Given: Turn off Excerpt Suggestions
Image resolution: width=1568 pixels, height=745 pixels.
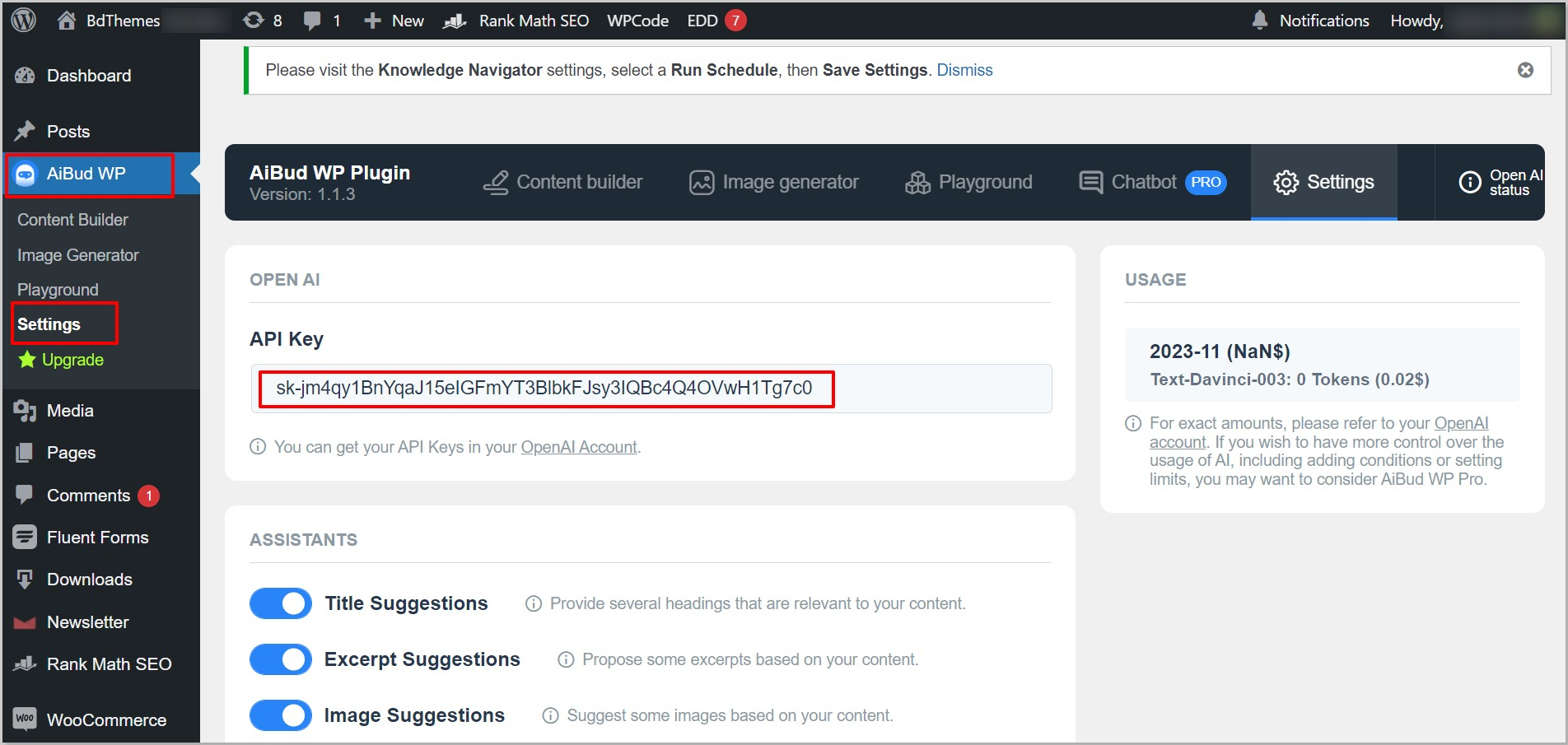Looking at the screenshot, I should (279, 659).
